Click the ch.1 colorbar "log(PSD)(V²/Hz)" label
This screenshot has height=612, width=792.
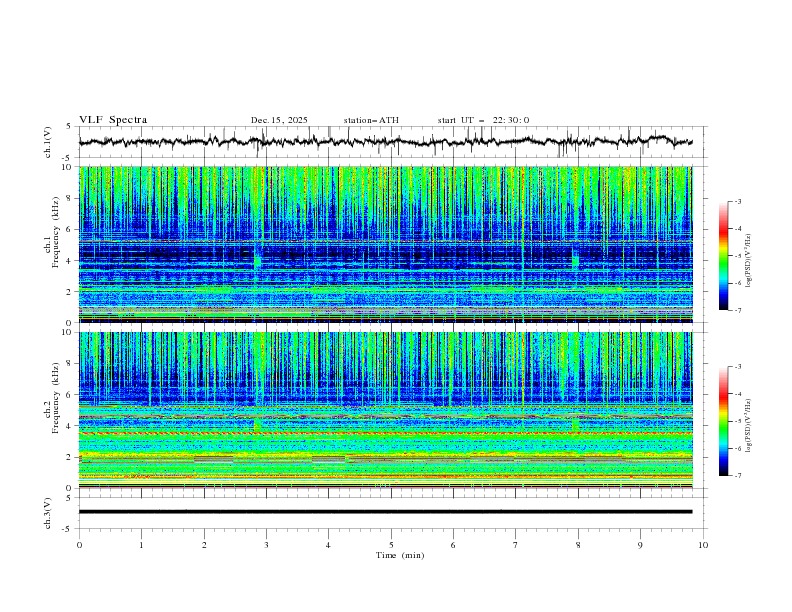(x=749, y=261)
